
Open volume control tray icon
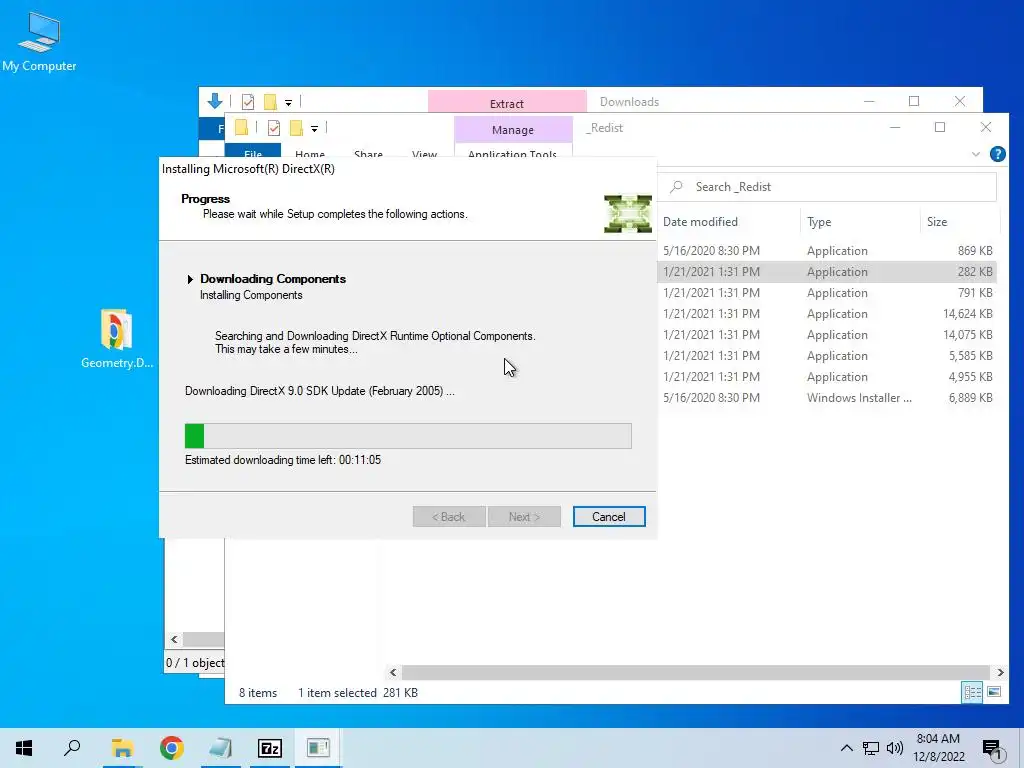coord(895,748)
